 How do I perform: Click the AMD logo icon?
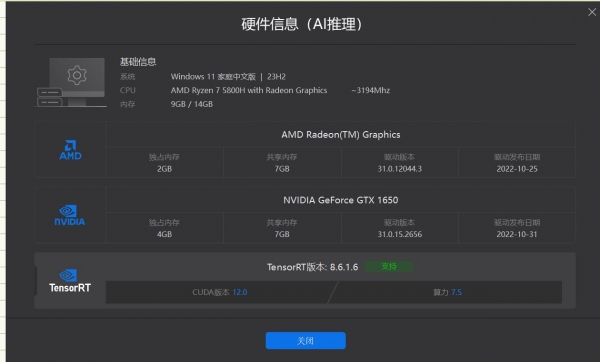[70, 150]
